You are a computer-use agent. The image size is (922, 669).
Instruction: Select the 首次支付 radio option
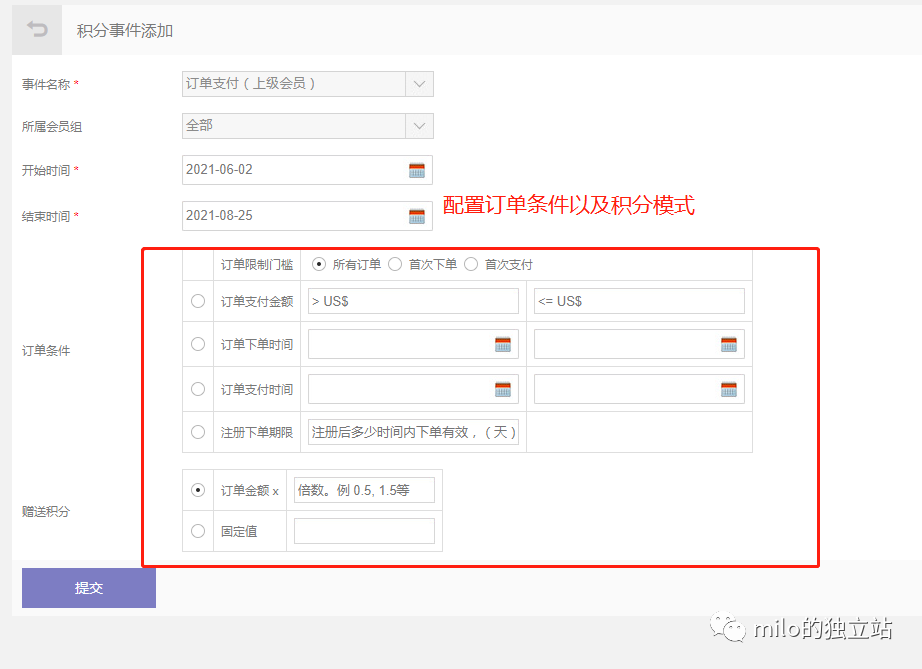pos(470,264)
